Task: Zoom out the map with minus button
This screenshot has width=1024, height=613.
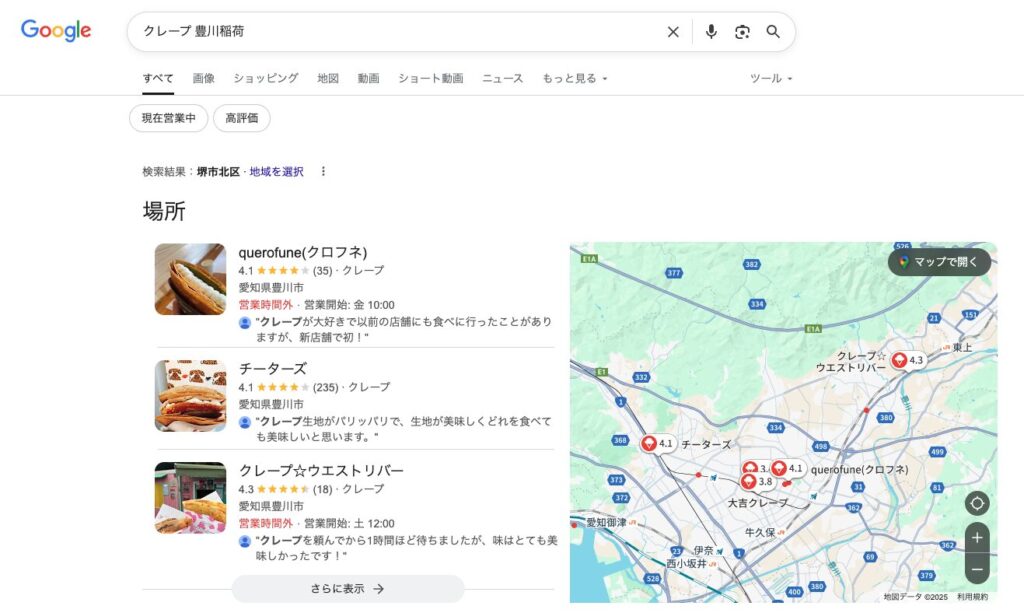Action: 977,569
